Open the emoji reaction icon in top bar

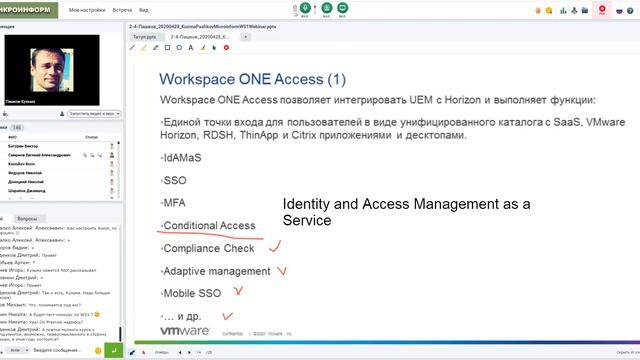(549, 11)
